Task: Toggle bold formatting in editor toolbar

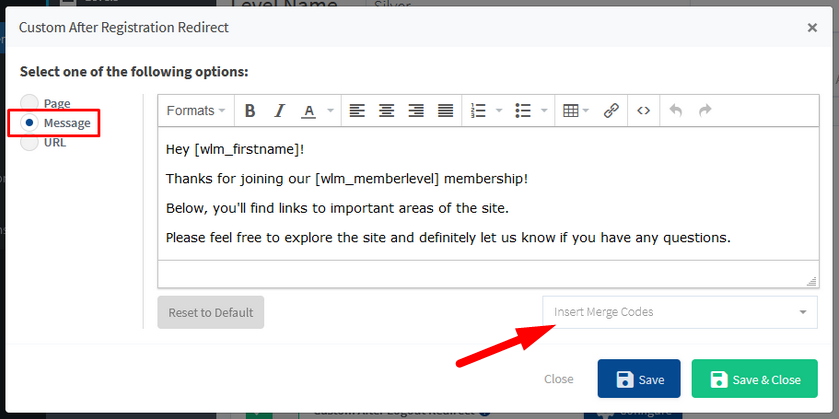Action: point(250,111)
